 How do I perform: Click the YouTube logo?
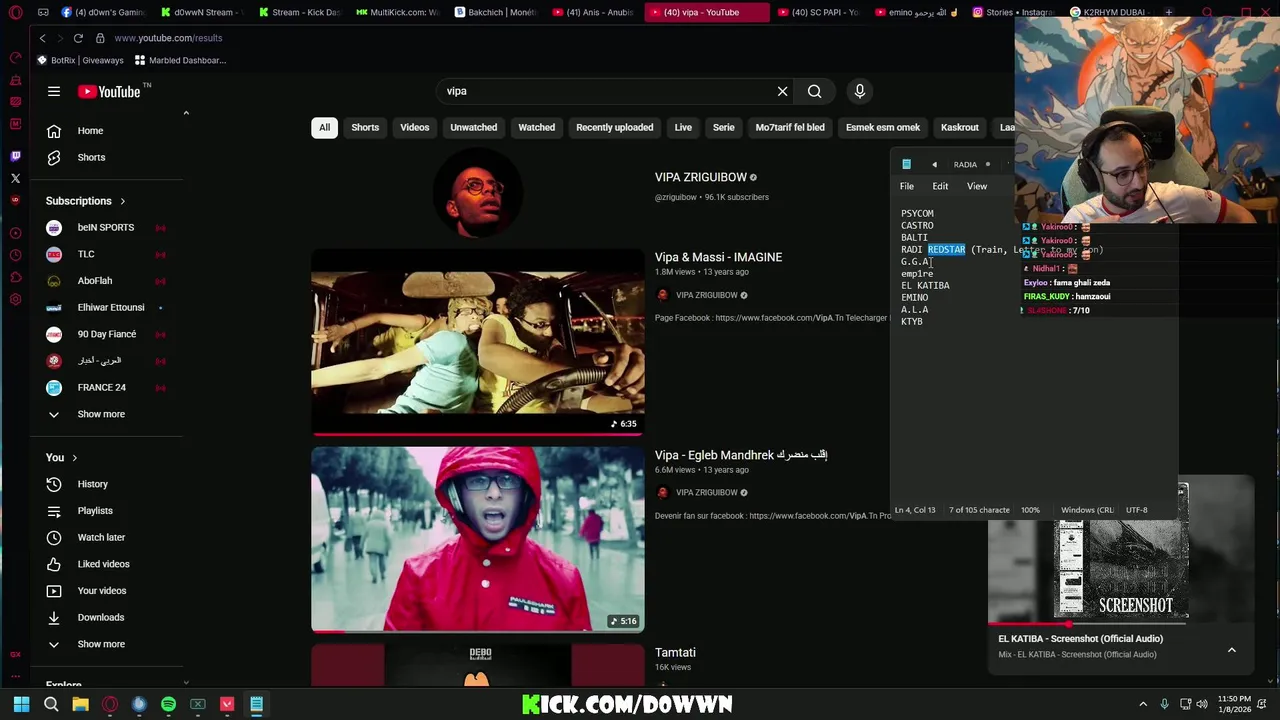point(109,92)
